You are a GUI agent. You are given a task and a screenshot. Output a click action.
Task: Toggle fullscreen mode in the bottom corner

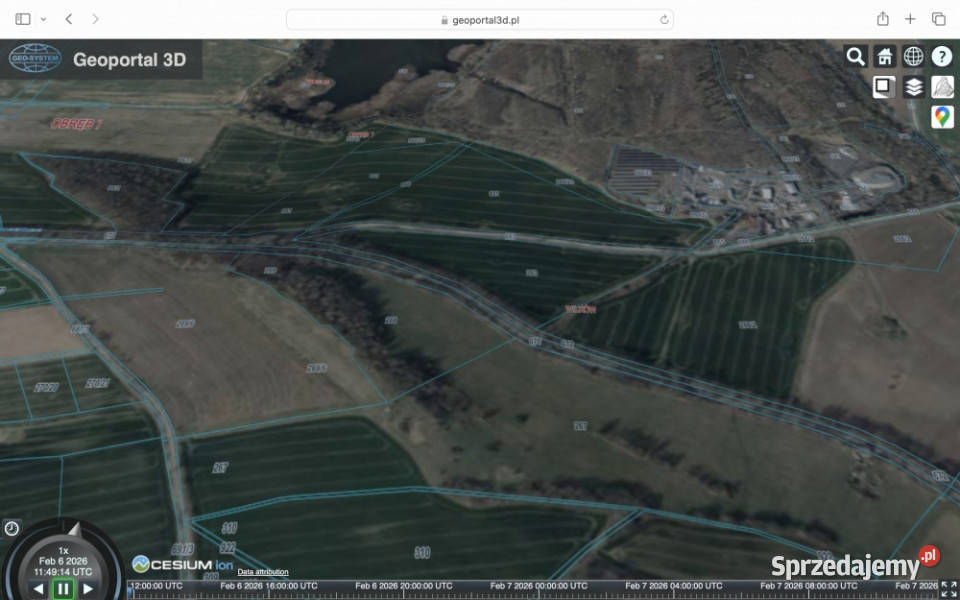[948, 589]
